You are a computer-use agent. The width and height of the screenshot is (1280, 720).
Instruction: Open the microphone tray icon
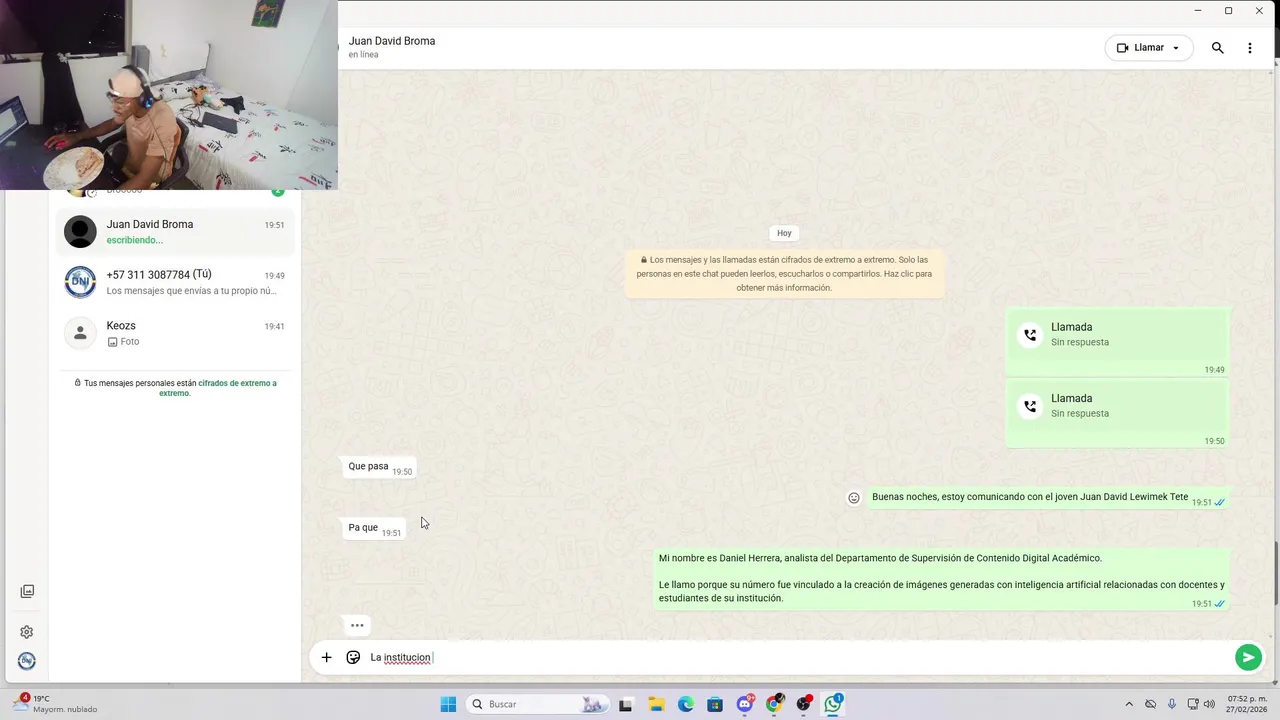(x=1171, y=704)
